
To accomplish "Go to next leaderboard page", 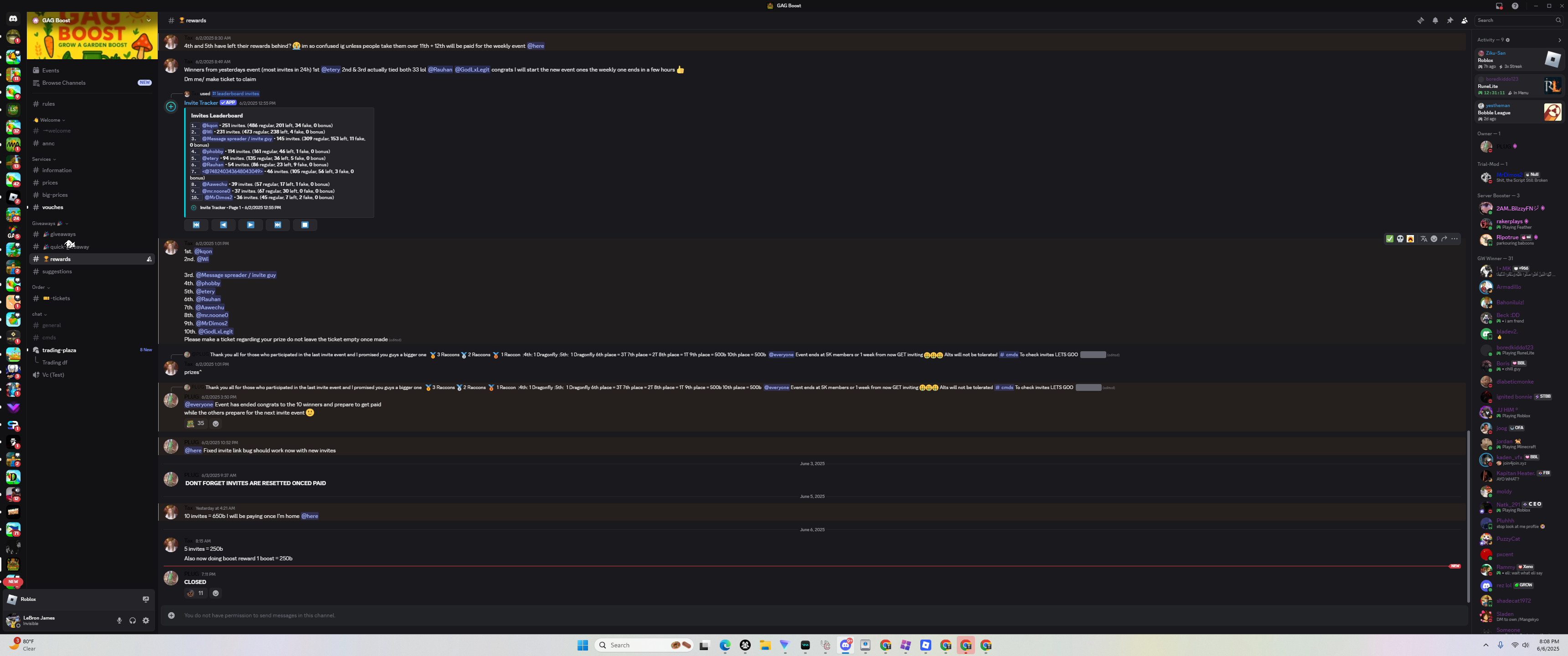I will tap(251, 225).
